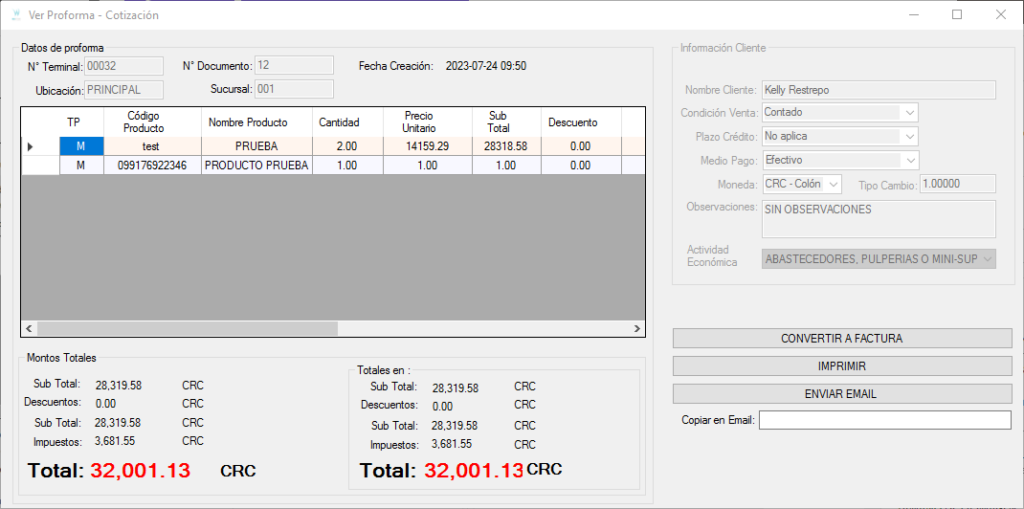Image resolution: width=1024 pixels, height=509 pixels.
Task: Minimize the Ver Proforma window
Action: click(x=912, y=15)
